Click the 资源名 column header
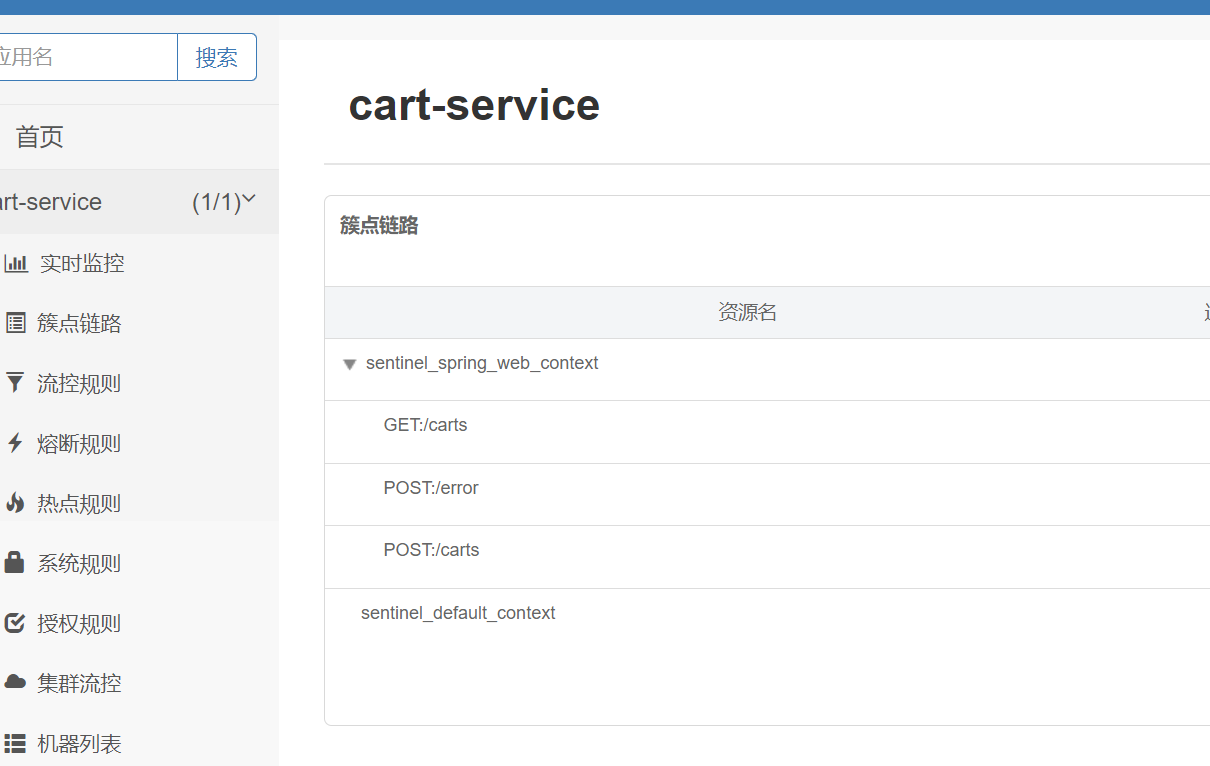The image size is (1210, 766). click(x=747, y=313)
